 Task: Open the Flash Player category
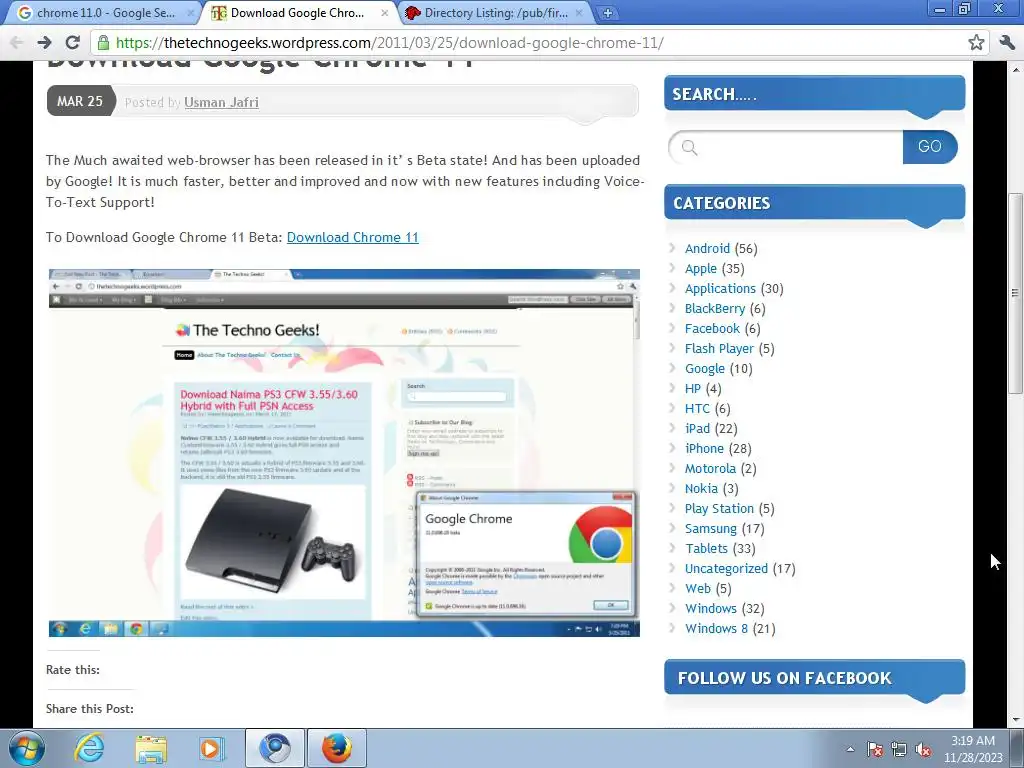(x=720, y=349)
